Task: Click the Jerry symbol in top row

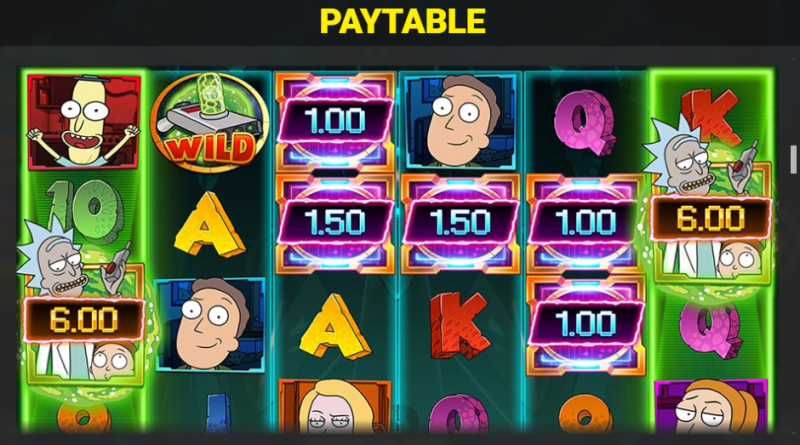Action: click(460, 121)
